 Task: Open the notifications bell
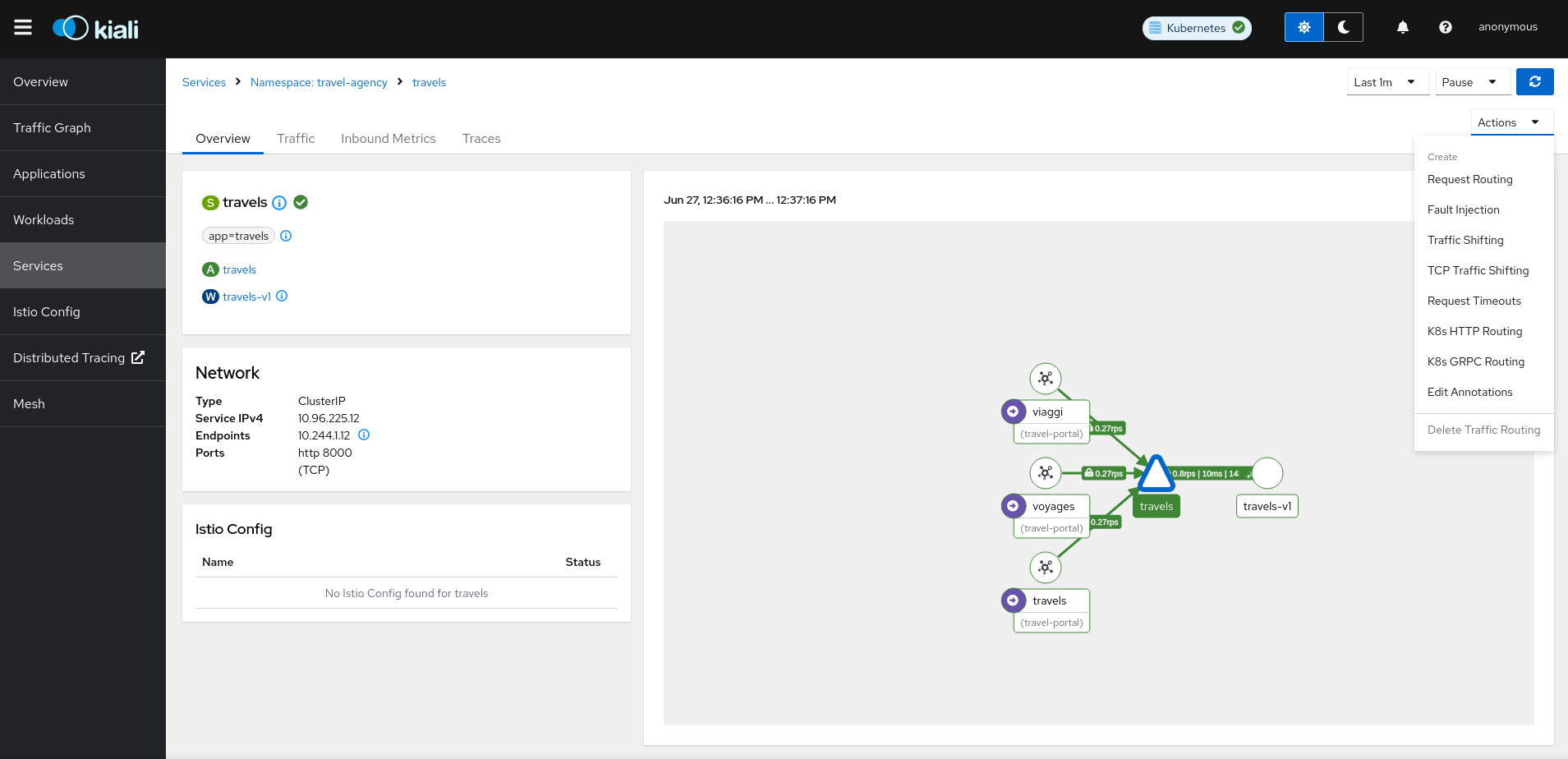tap(1401, 27)
